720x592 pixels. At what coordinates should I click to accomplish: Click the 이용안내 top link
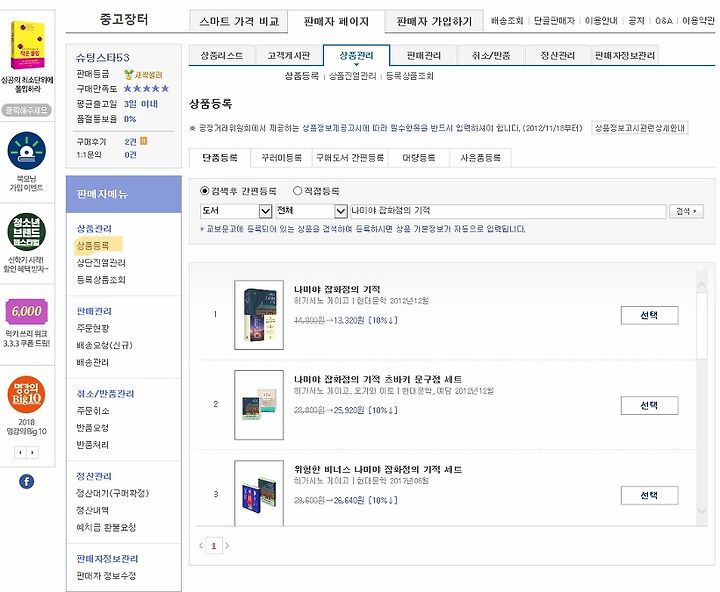click(x=601, y=21)
